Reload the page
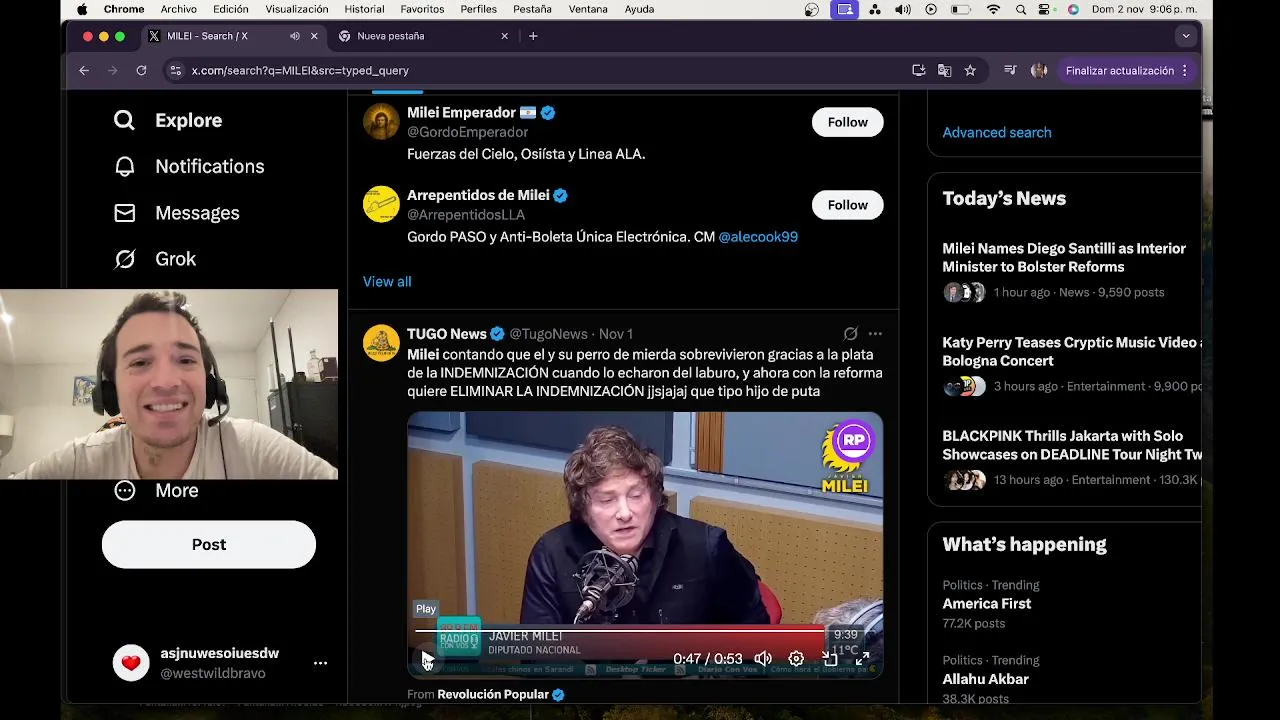Screen dimensions: 1280x720 tap(141, 71)
